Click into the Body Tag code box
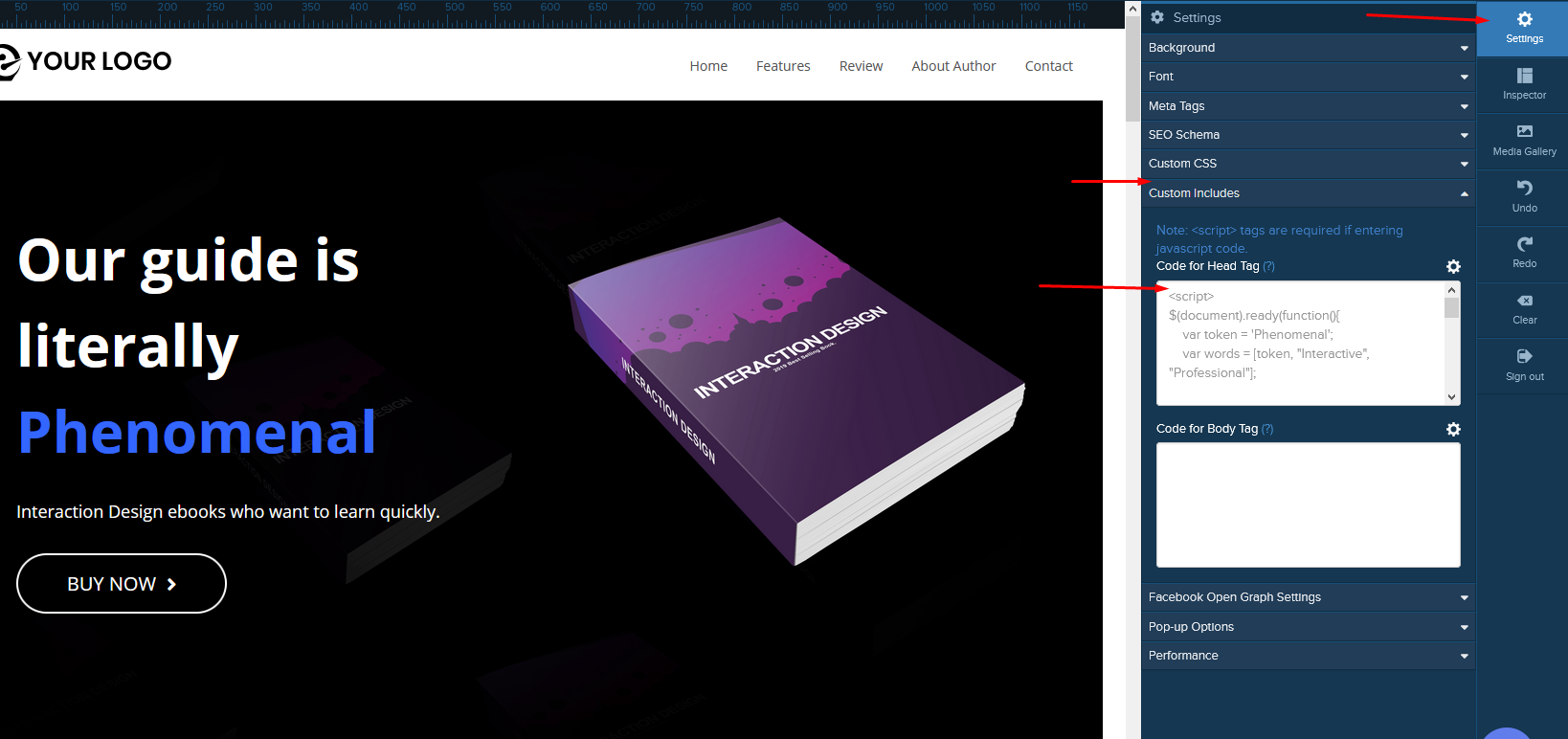 (x=1308, y=505)
